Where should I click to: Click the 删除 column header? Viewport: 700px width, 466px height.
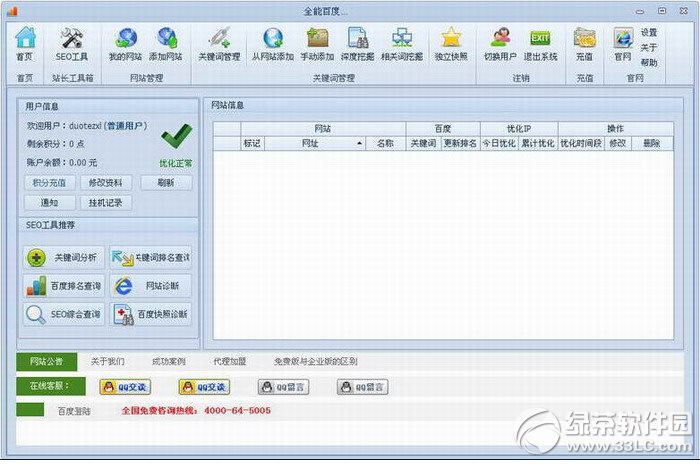[x=652, y=143]
